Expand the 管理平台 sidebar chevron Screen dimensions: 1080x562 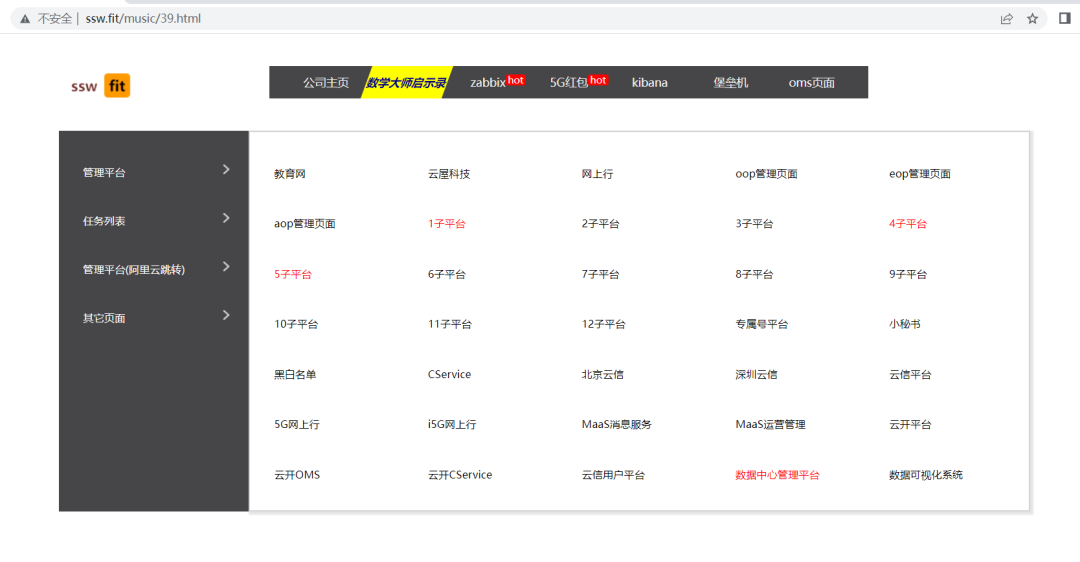(x=226, y=169)
